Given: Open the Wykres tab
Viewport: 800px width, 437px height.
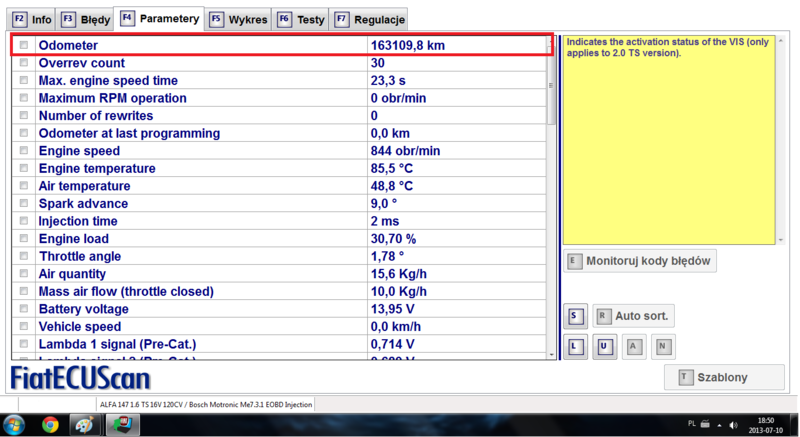Looking at the screenshot, I should click(x=235, y=19).
